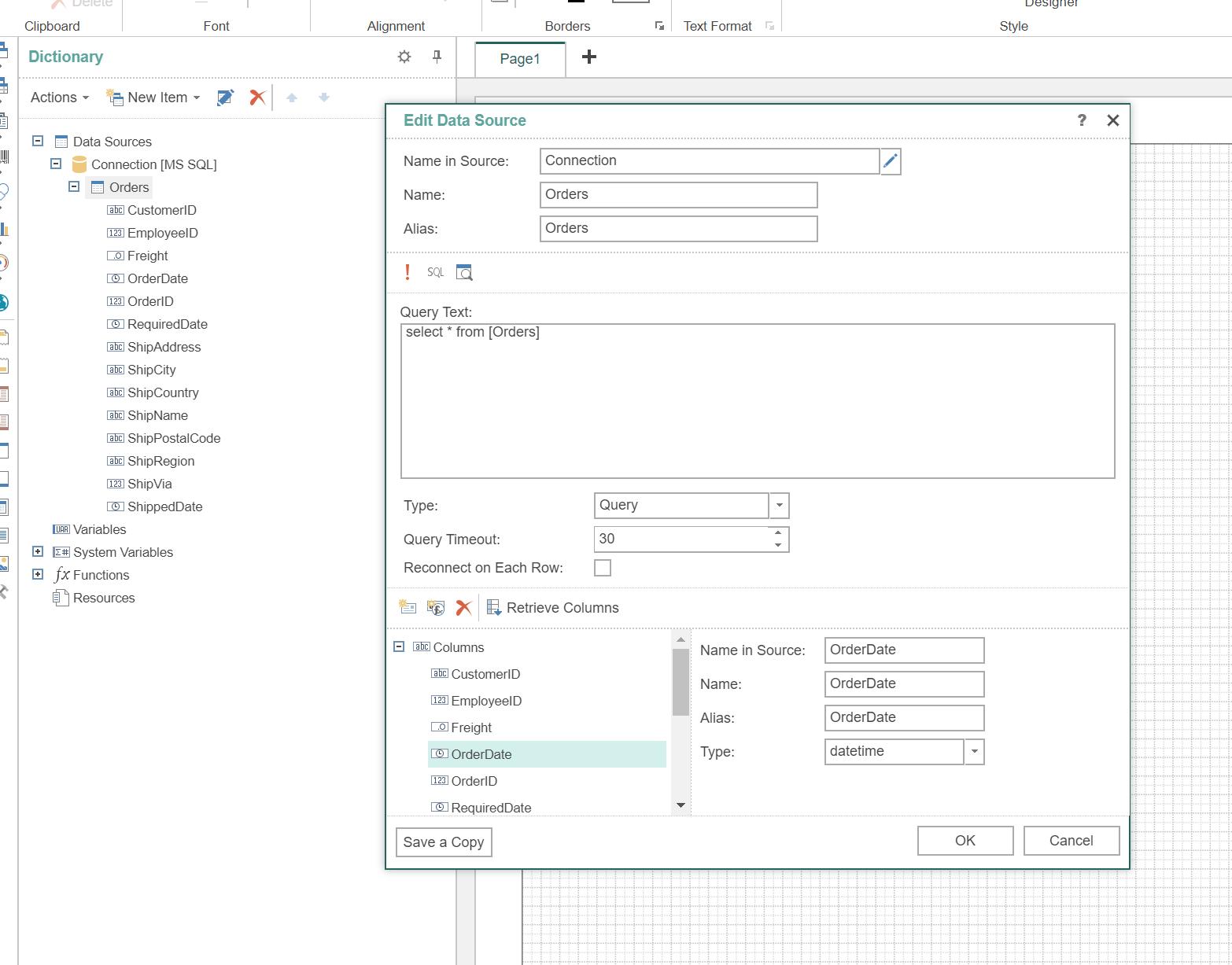Expand the Functions node

pyautogui.click(x=38, y=575)
